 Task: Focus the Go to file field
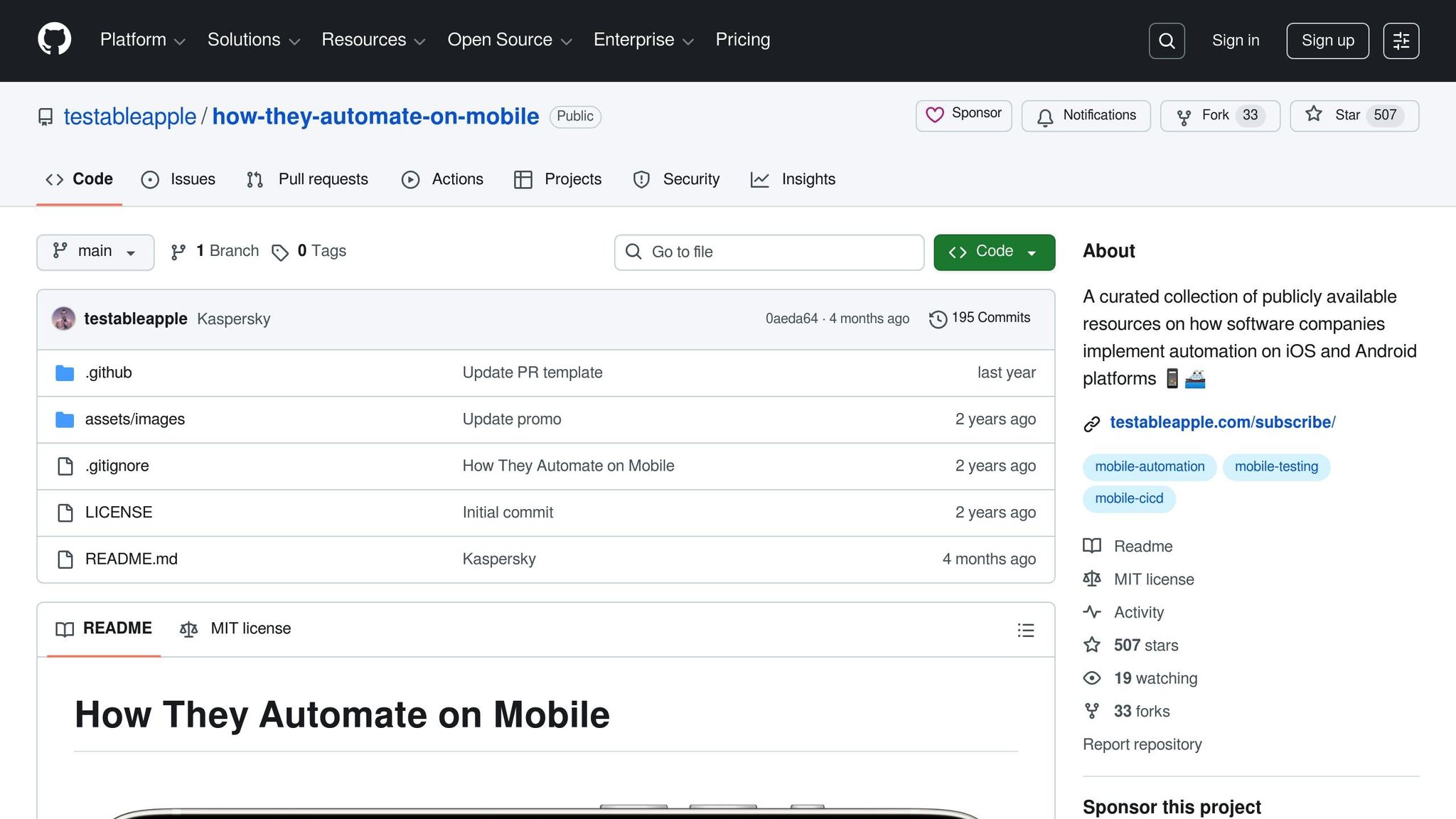[x=769, y=252]
